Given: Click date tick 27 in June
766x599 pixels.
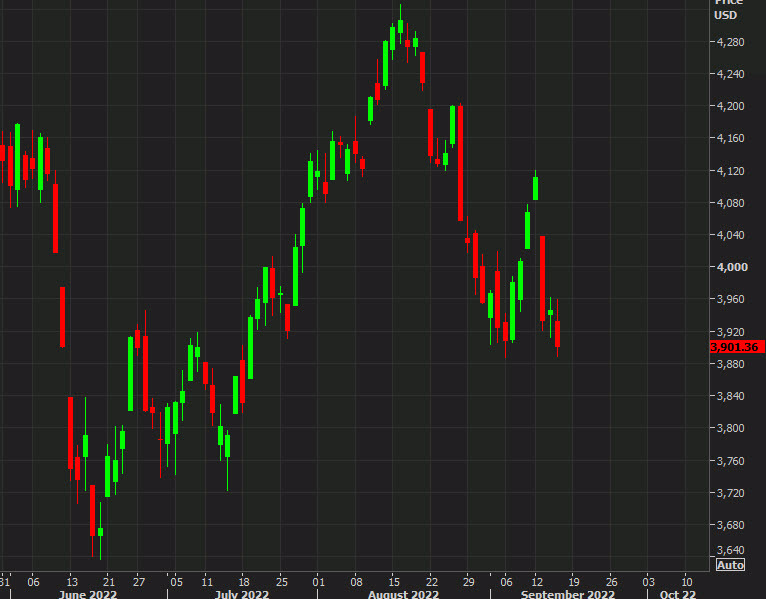Looking at the screenshot, I should pyautogui.click(x=139, y=582).
